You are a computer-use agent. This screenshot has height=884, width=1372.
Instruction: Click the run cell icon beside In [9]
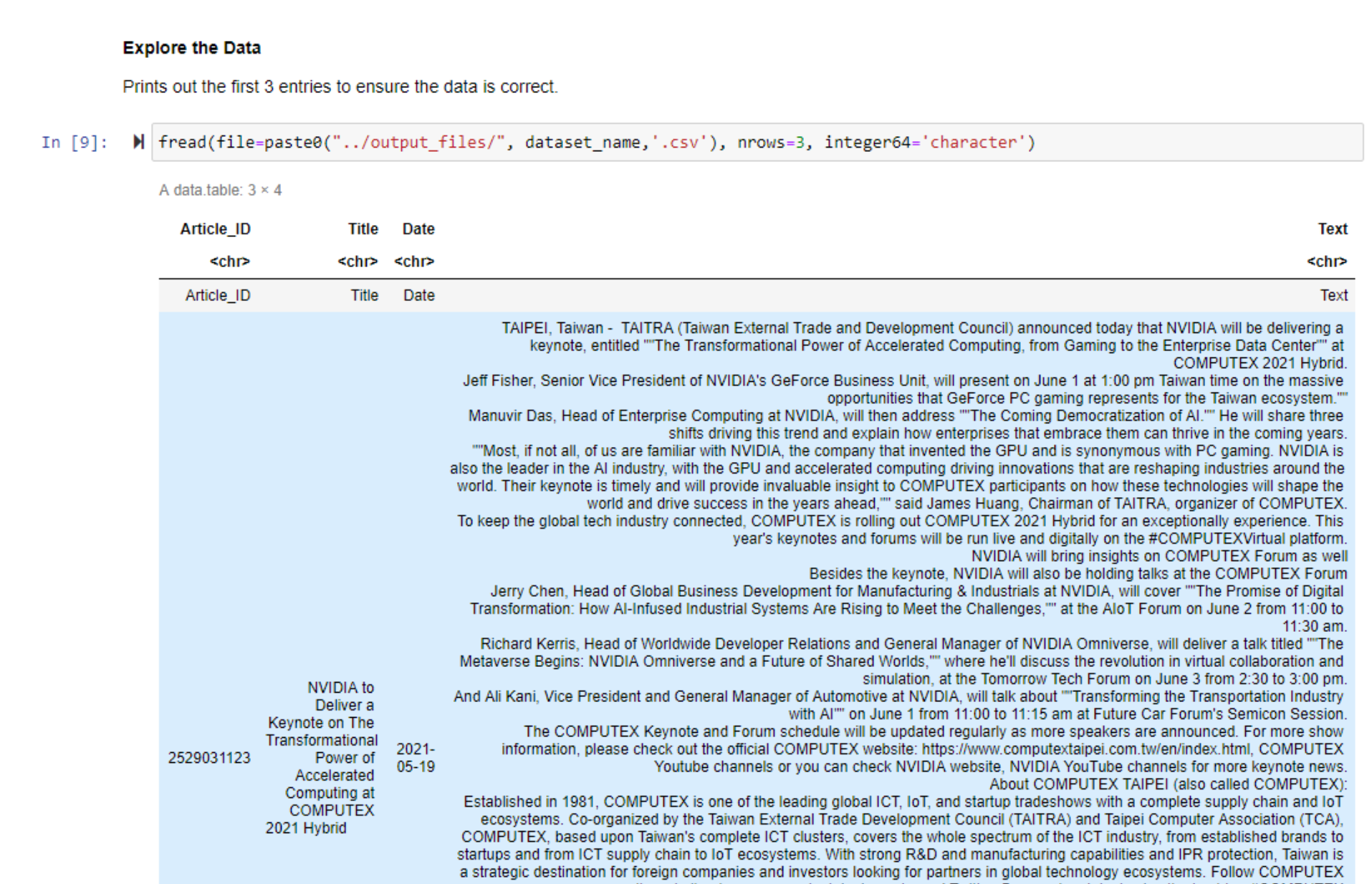pyautogui.click(x=138, y=142)
